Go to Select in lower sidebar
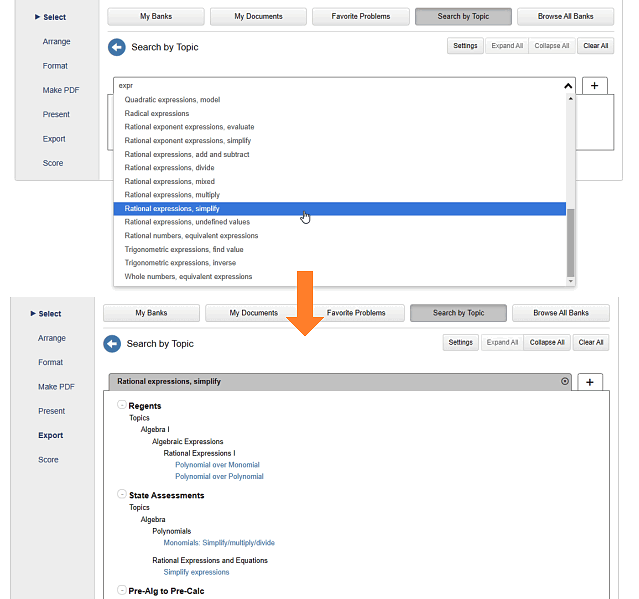 (46, 314)
